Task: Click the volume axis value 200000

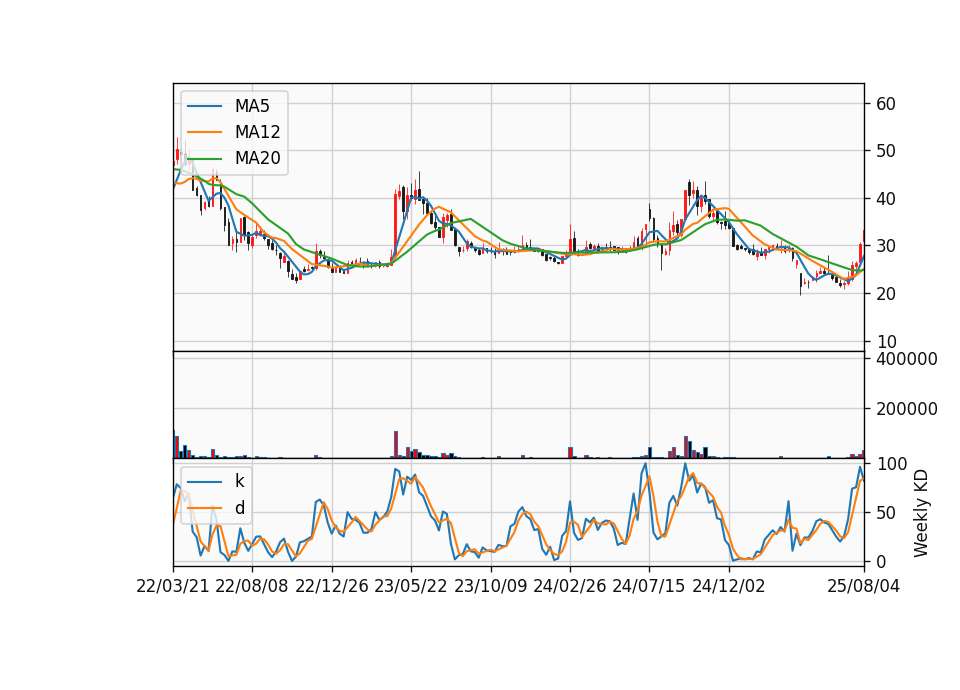Action: [907, 409]
